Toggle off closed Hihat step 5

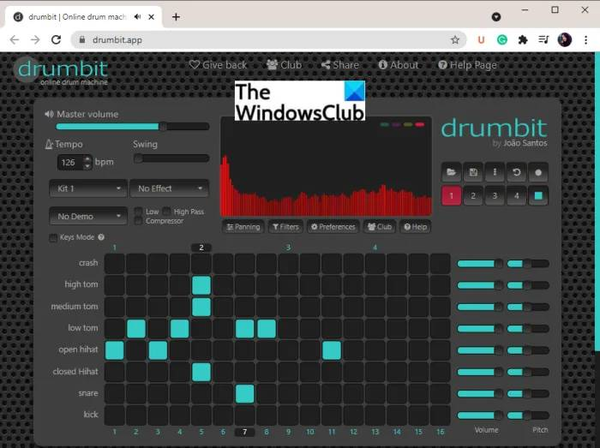coord(201,372)
